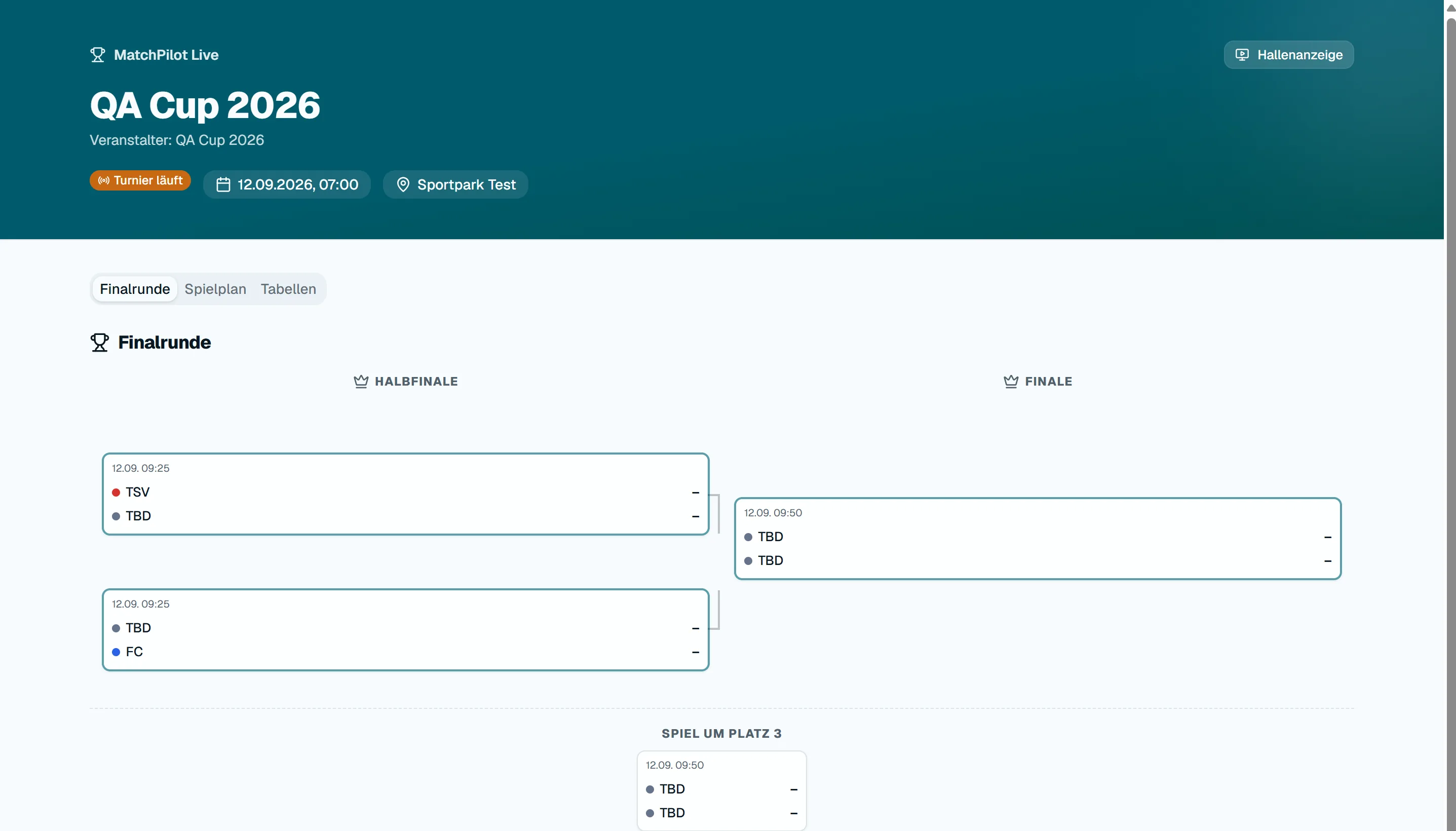This screenshot has width=1456, height=831.
Task: Click the calendar icon beside 12.09.2026
Action: (223, 184)
